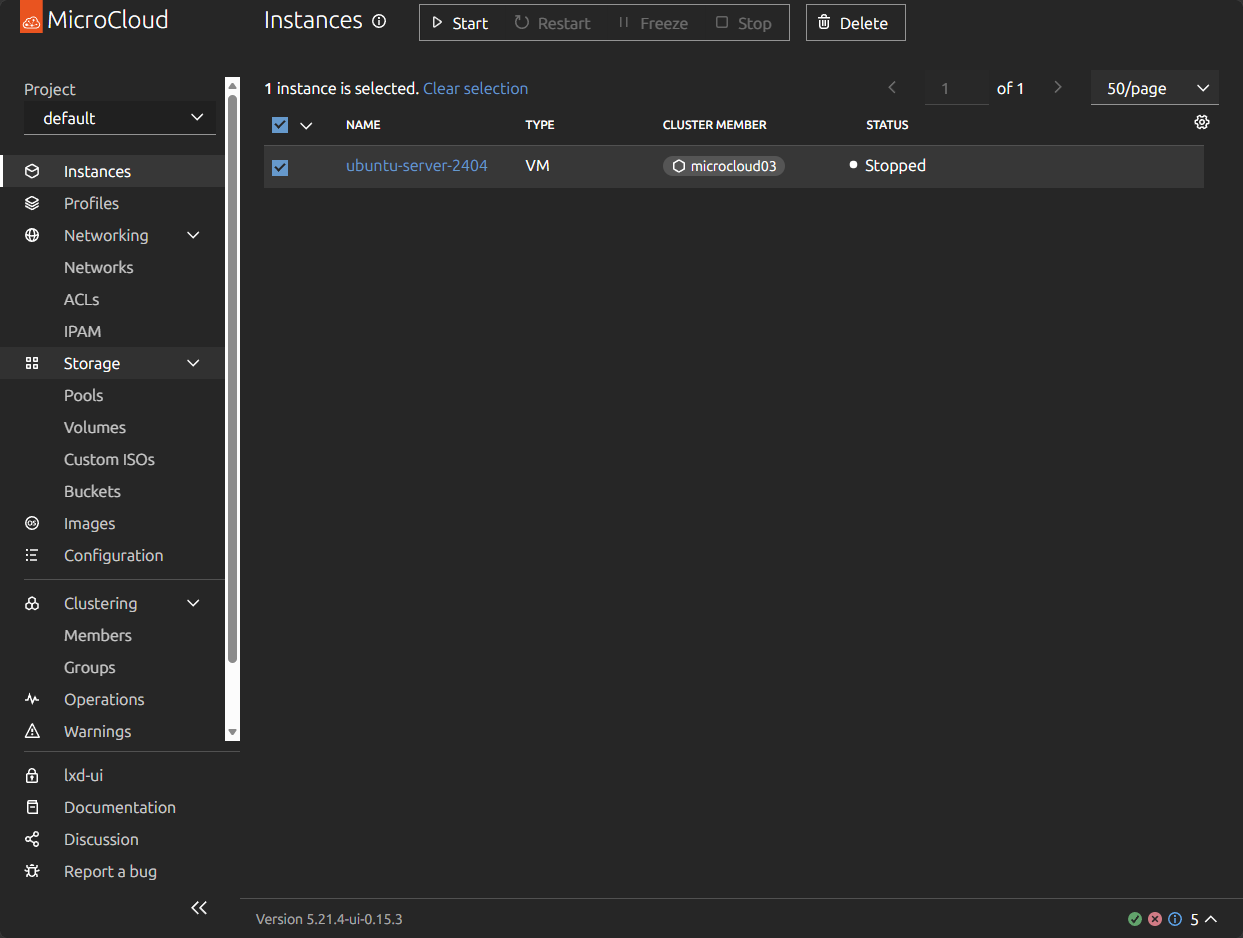Click sidebar scrollbar up arrow
The image size is (1243, 938).
[x=233, y=84]
